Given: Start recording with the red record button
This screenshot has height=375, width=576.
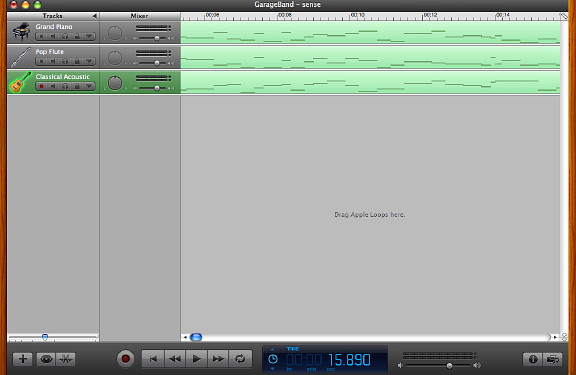Looking at the screenshot, I should click(x=125, y=358).
